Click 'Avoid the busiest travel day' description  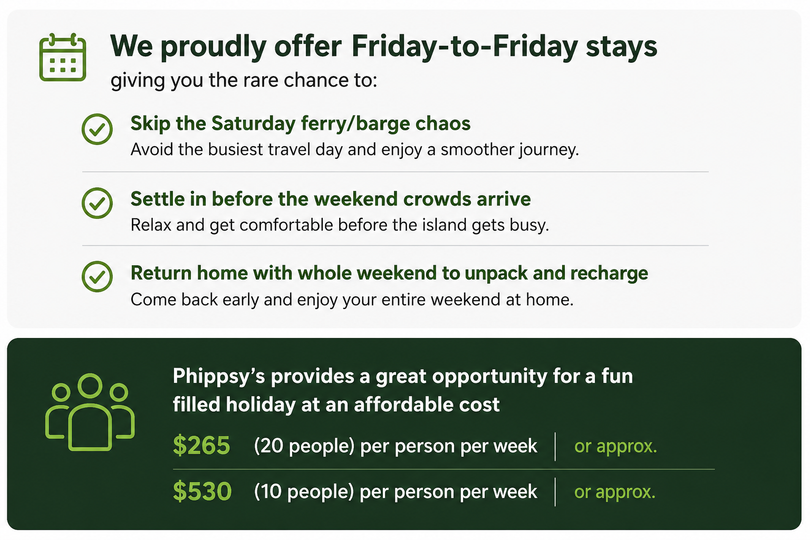[x=354, y=150]
